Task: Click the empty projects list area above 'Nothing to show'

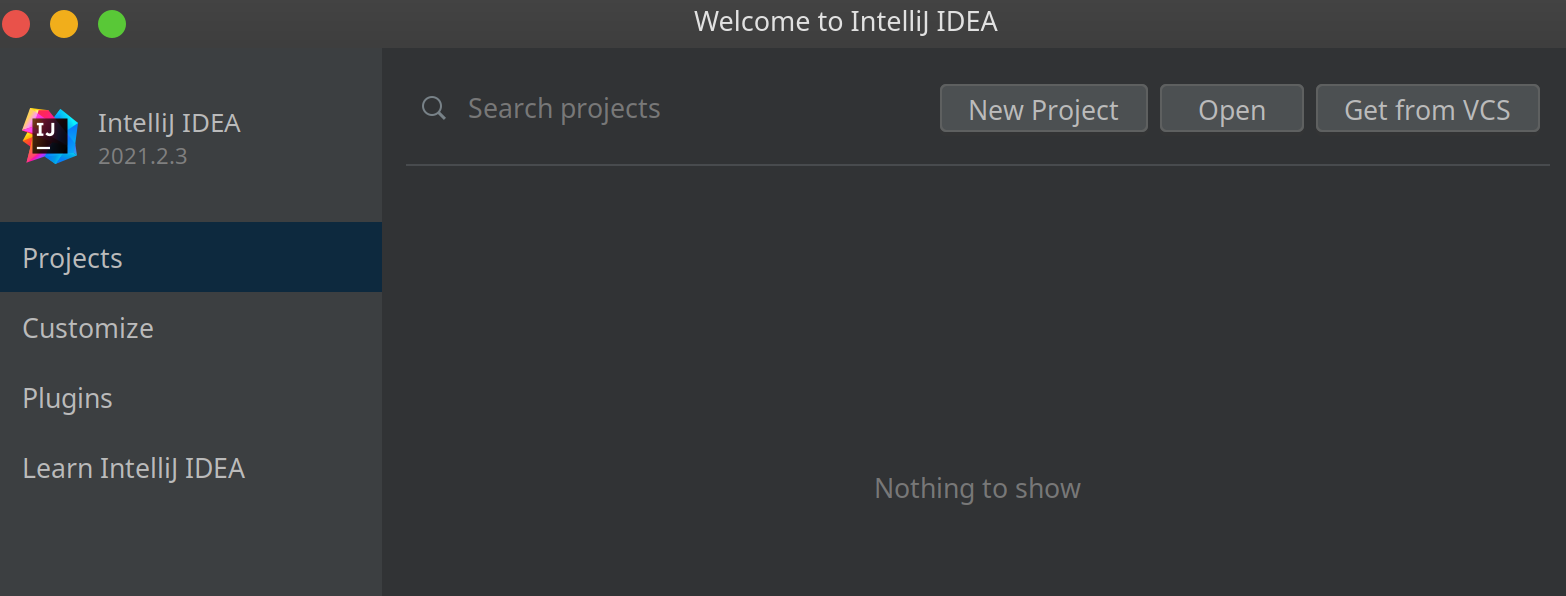Action: [977, 320]
